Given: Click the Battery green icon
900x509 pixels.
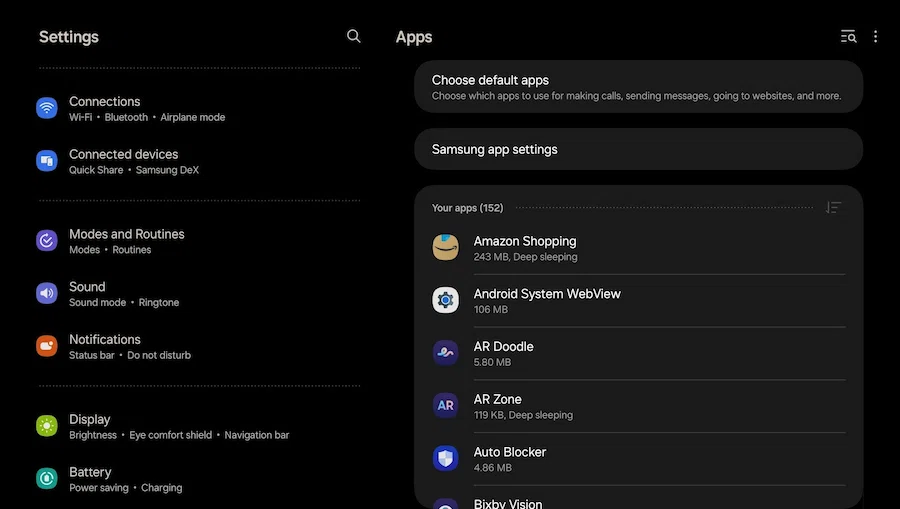Looking at the screenshot, I should (x=47, y=478).
